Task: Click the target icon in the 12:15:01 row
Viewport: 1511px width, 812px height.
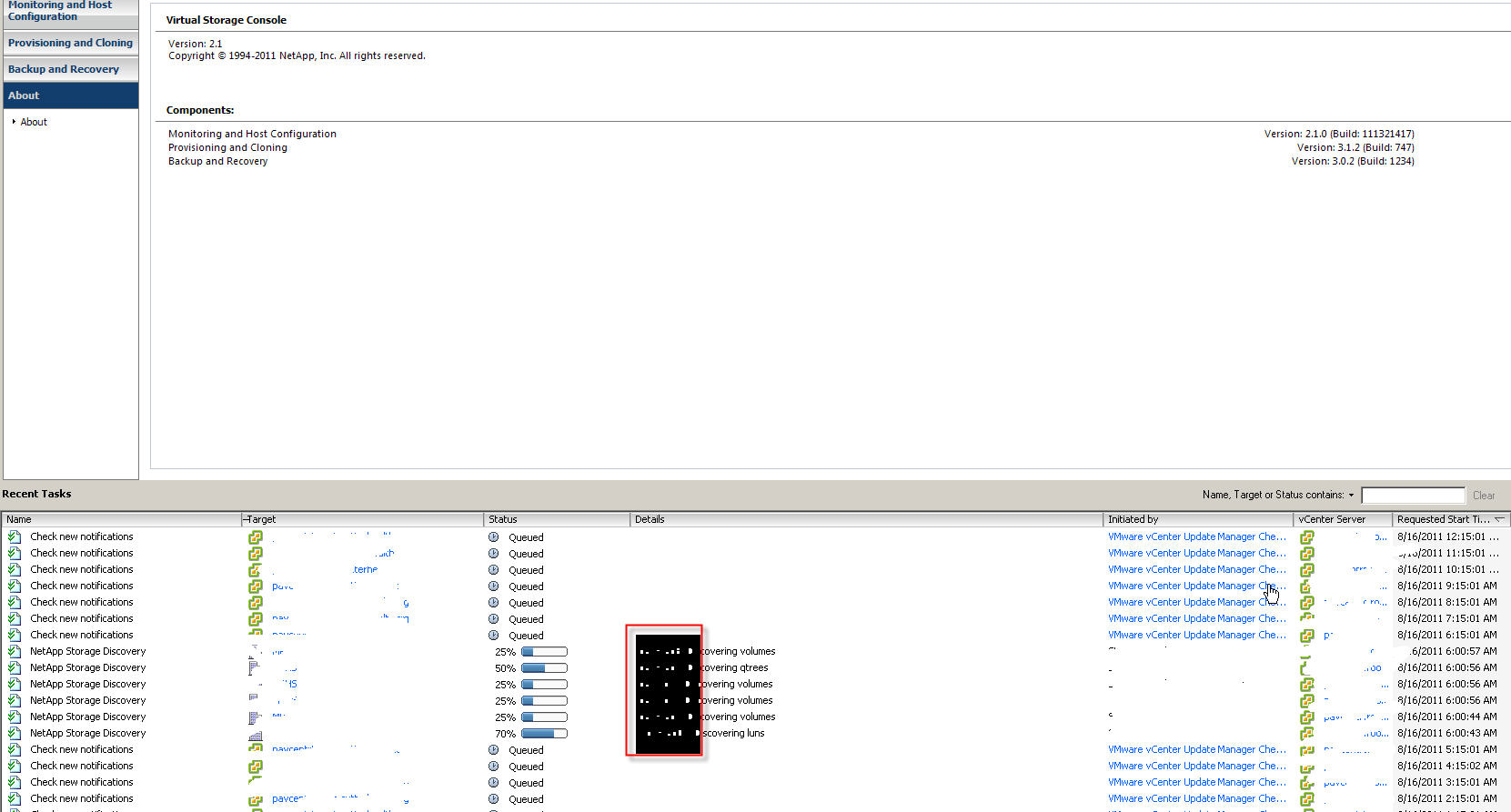Action: 256,537
